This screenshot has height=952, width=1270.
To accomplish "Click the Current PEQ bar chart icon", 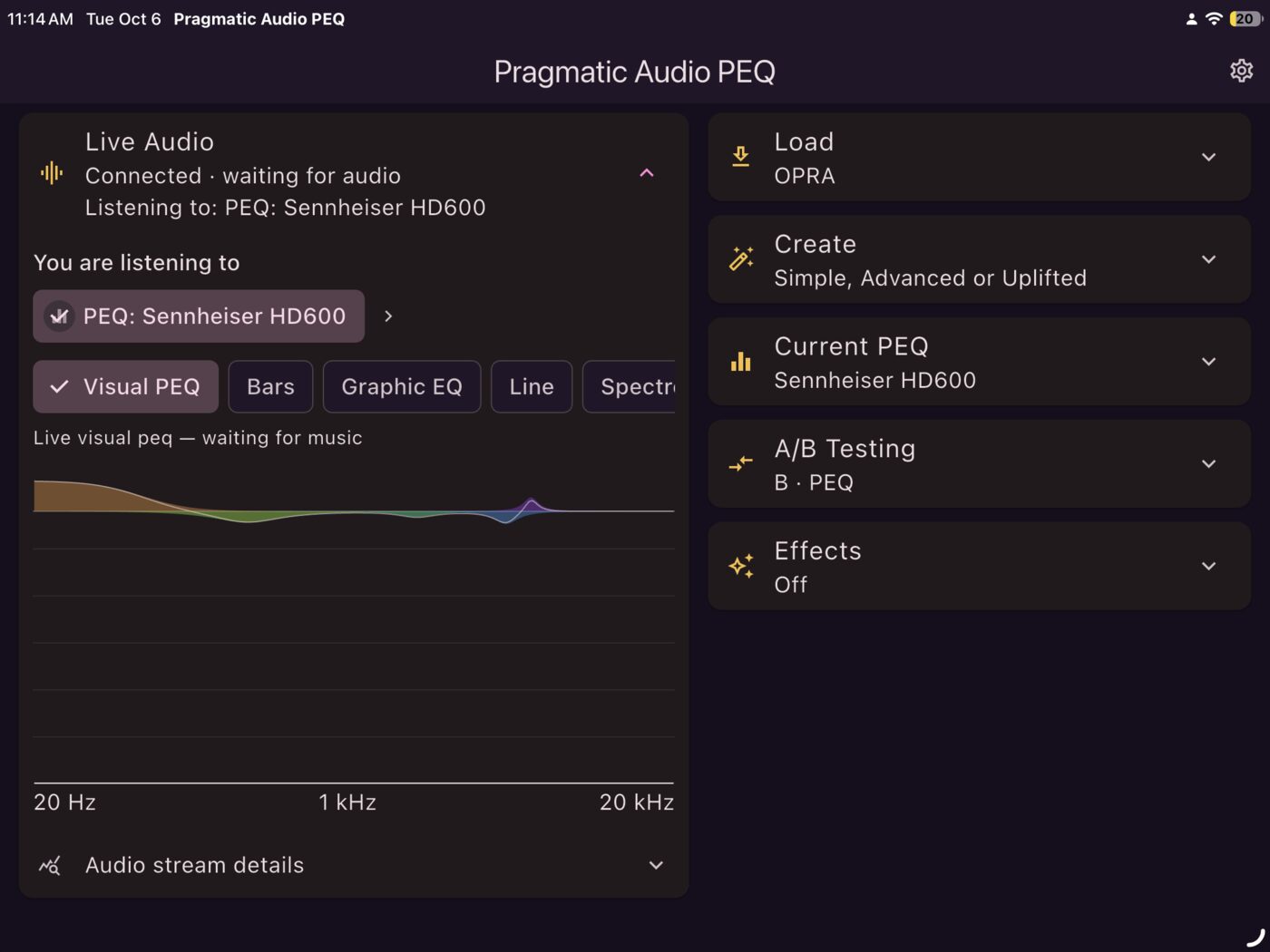I will pos(741,362).
